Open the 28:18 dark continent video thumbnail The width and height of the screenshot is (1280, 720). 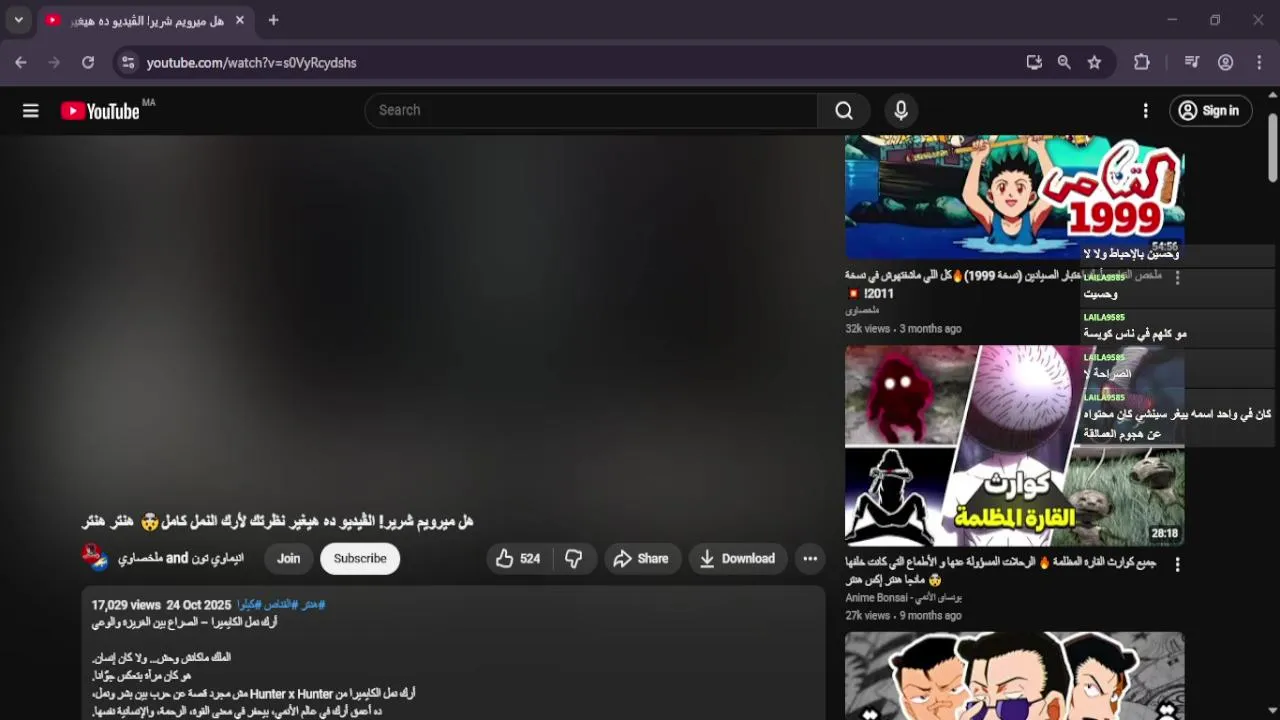[1014, 446]
